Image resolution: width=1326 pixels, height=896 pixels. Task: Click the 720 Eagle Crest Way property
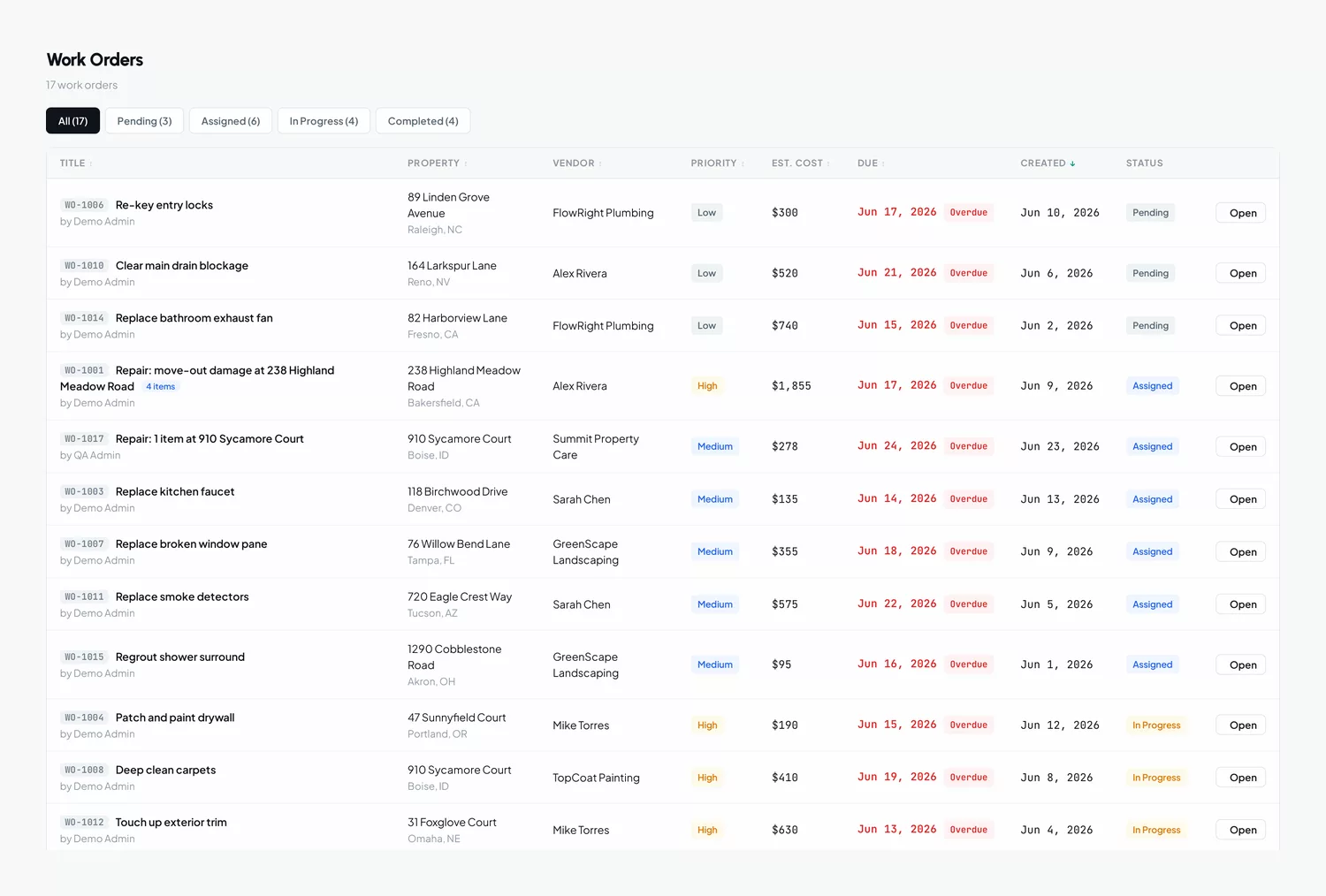(x=460, y=596)
